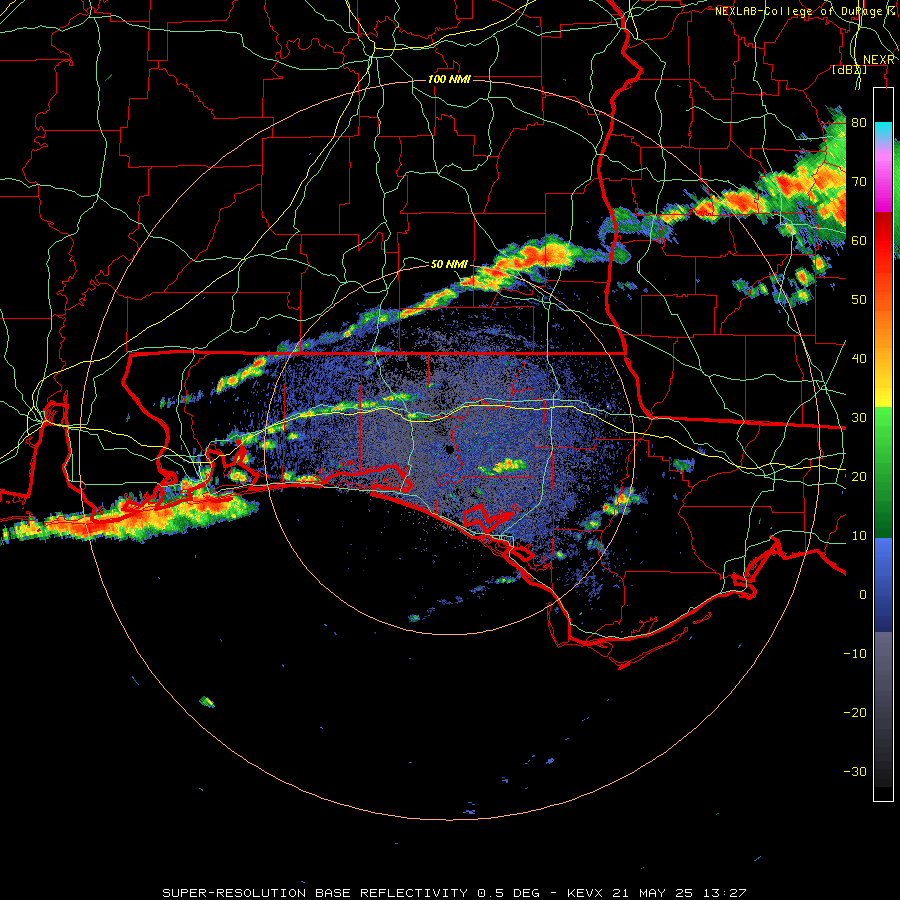
Task: Click the 70 value on the dBZ scale
Action: click(859, 182)
